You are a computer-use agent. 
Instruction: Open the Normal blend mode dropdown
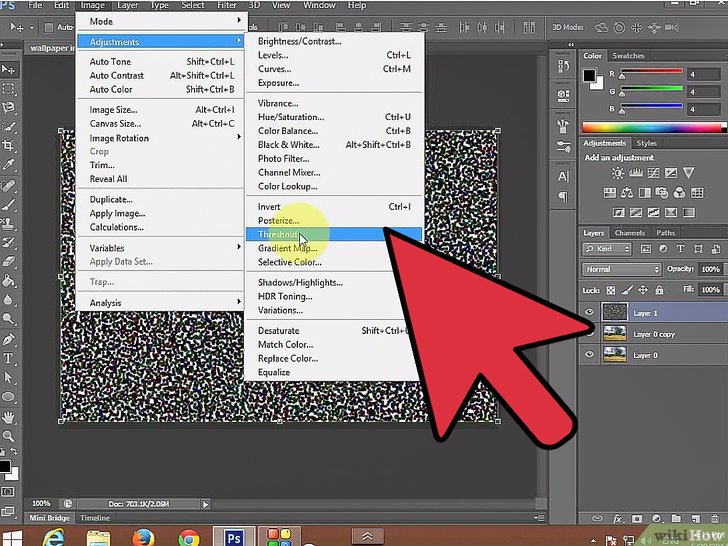[x=621, y=269]
